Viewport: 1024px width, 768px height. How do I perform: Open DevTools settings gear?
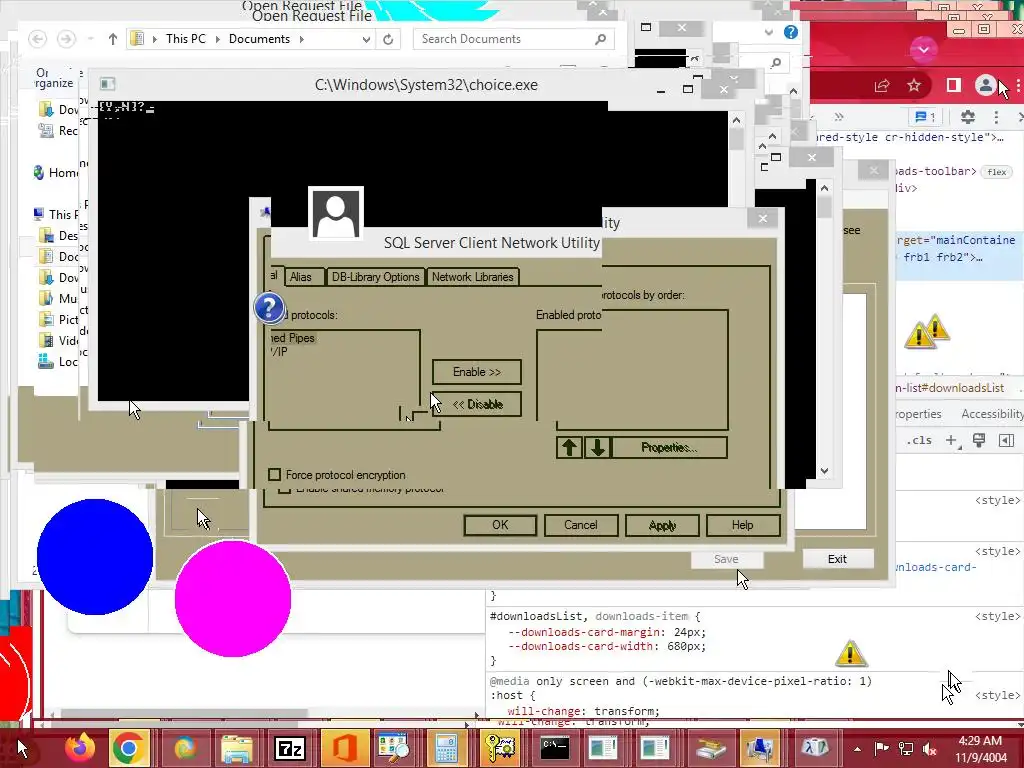point(968,117)
